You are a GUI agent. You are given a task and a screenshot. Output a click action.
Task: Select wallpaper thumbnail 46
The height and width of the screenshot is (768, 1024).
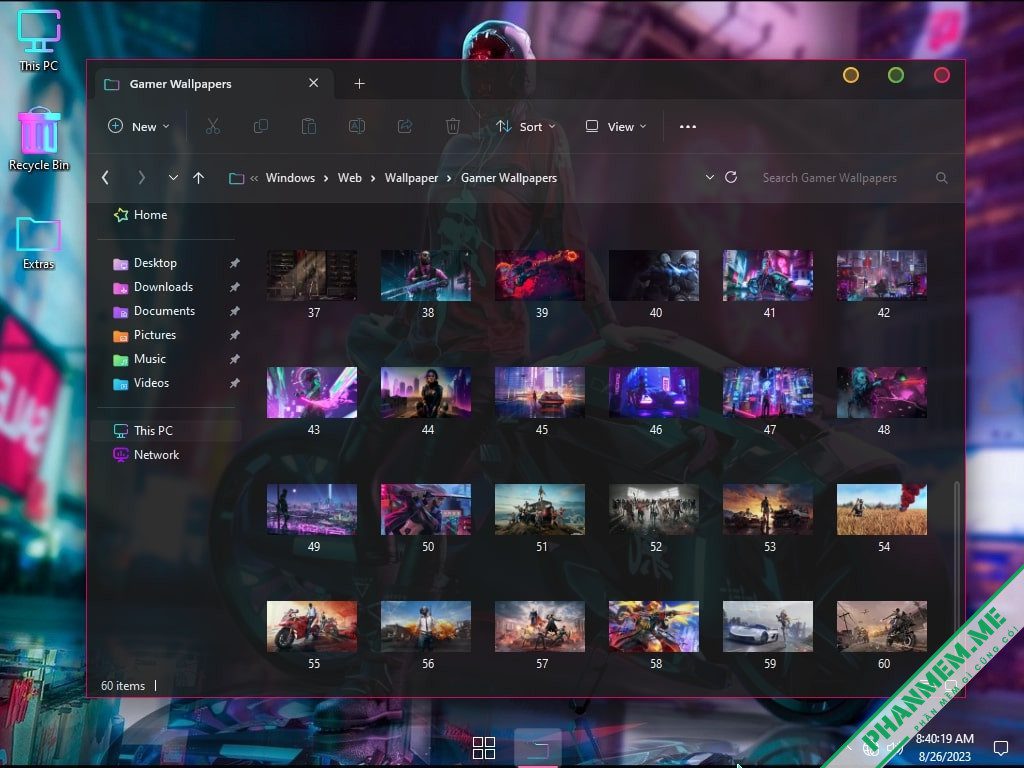[654, 392]
